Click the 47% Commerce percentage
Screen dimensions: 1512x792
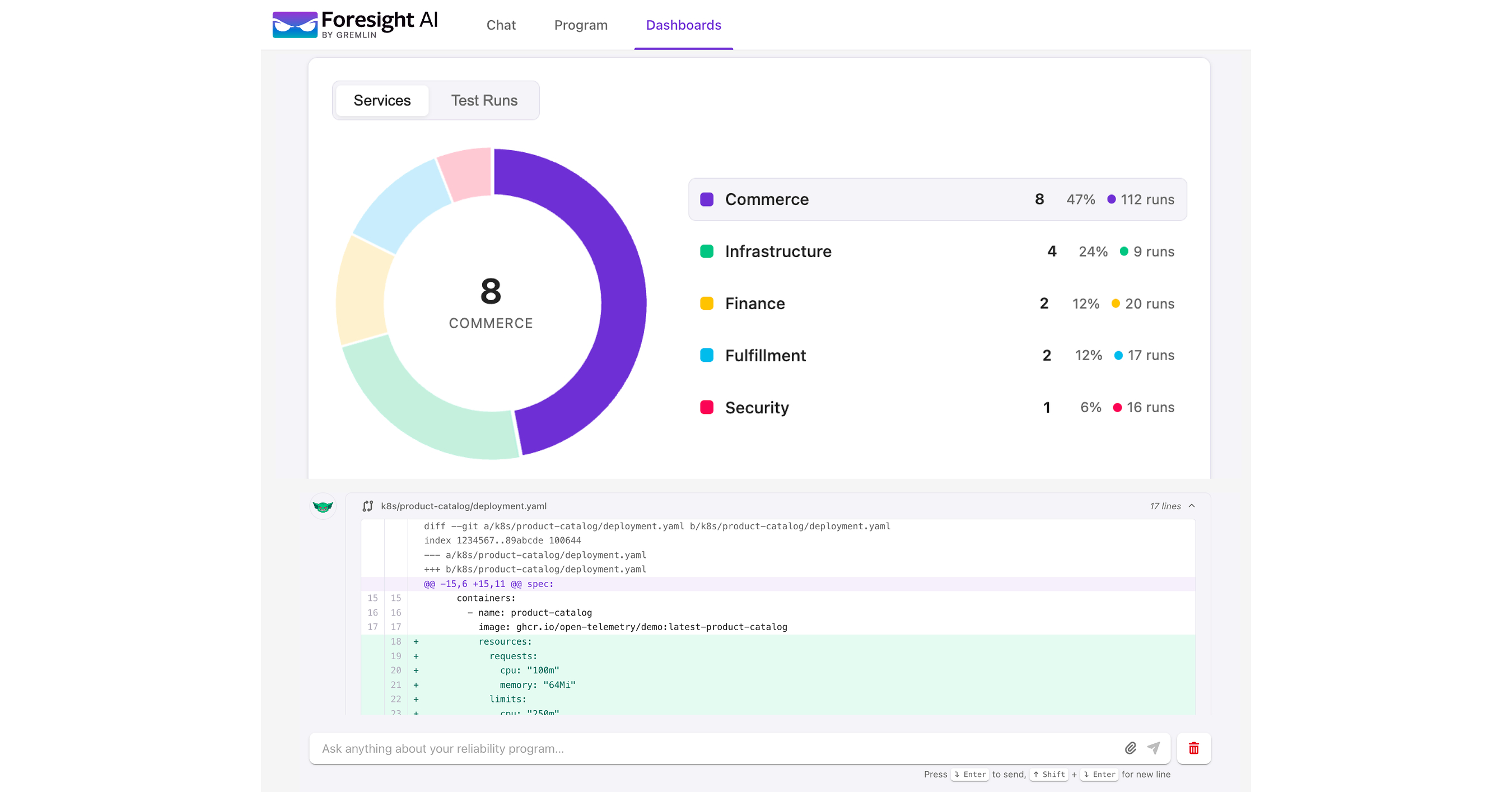[1081, 199]
